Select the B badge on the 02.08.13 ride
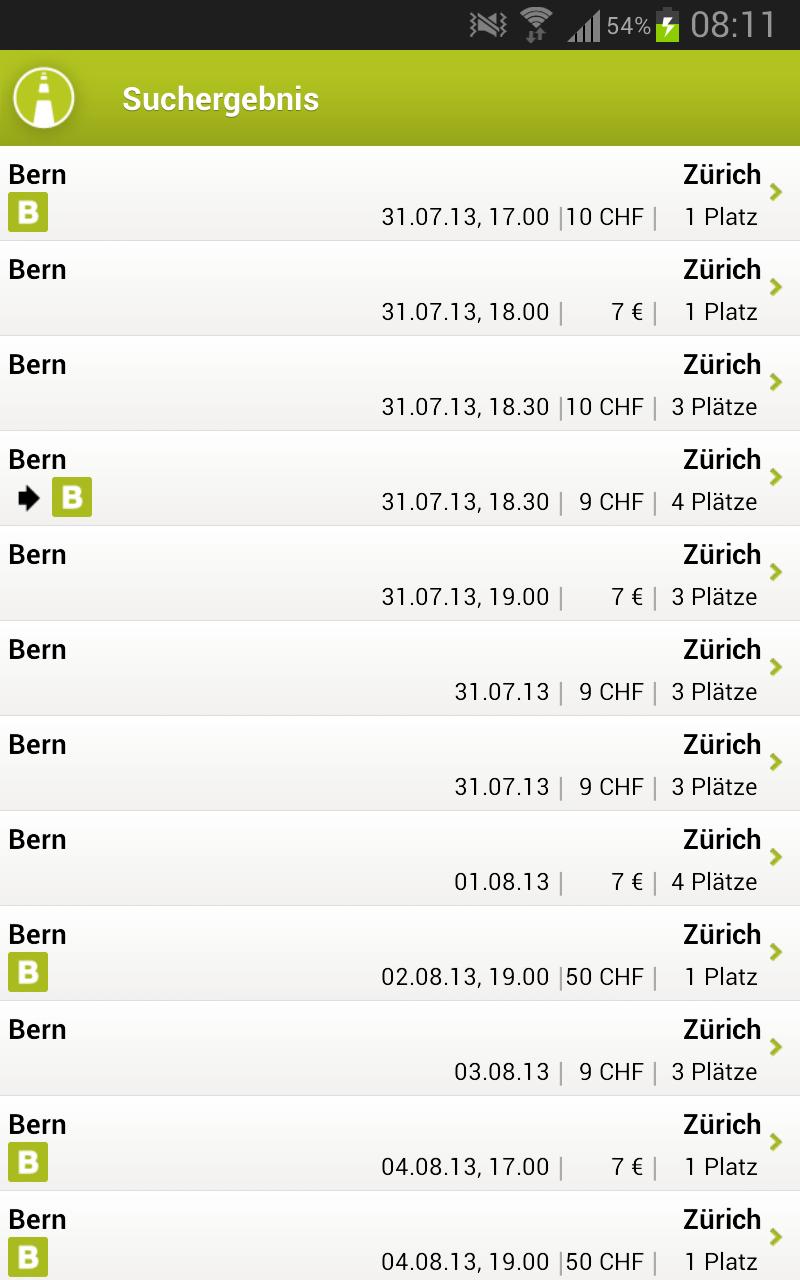 point(27,973)
